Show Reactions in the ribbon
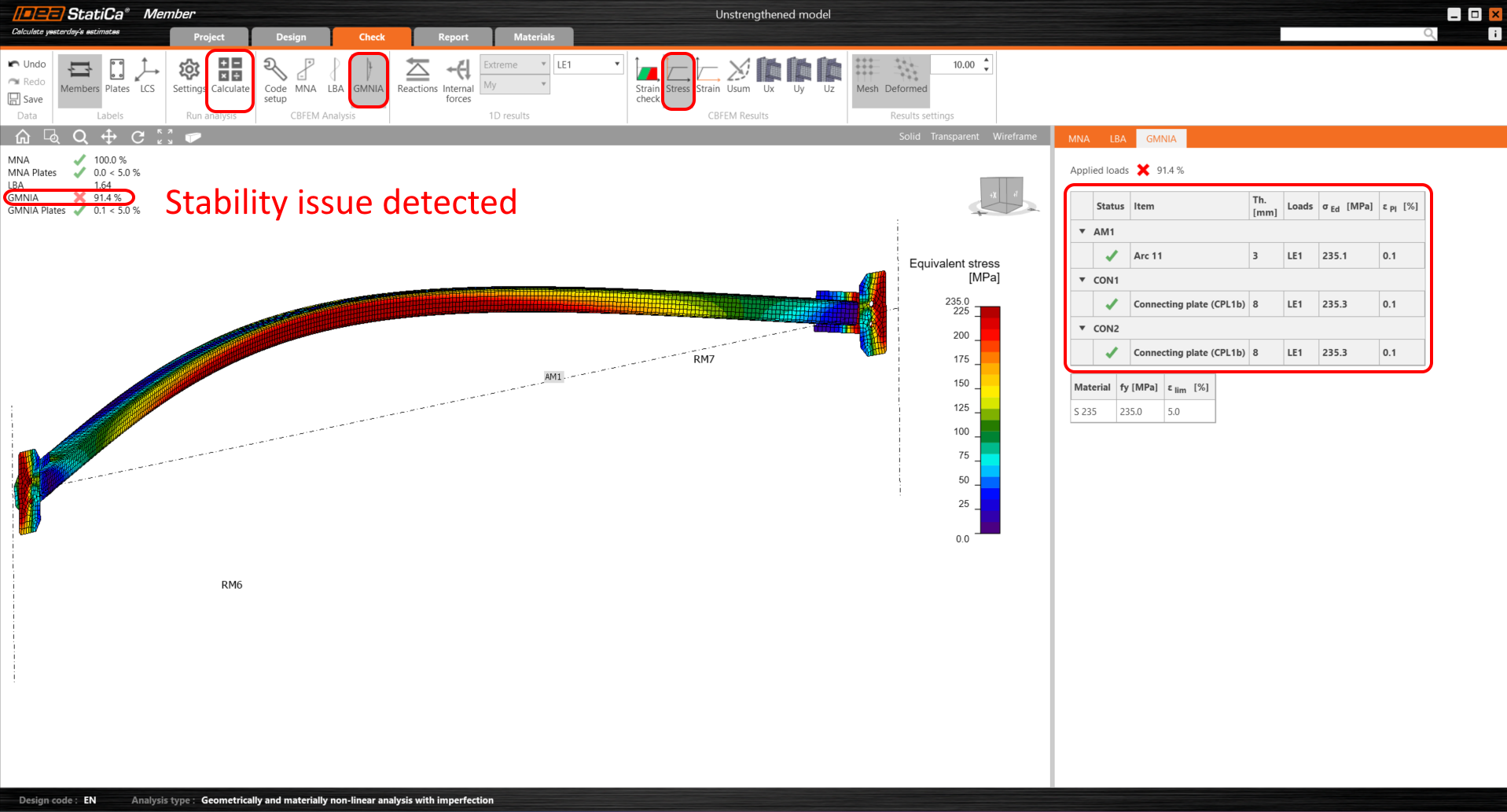1507x812 pixels. point(417,76)
